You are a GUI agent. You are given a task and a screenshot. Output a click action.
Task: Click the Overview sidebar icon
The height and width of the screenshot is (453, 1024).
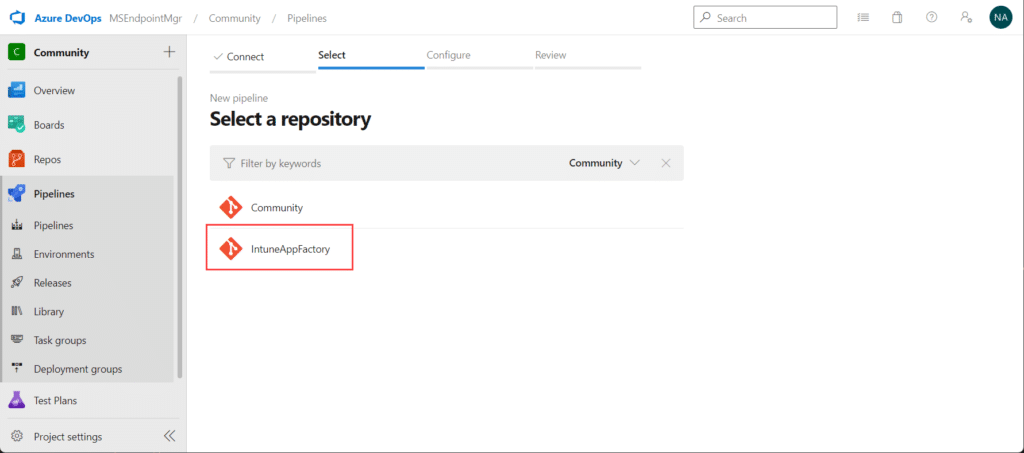click(16, 90)
